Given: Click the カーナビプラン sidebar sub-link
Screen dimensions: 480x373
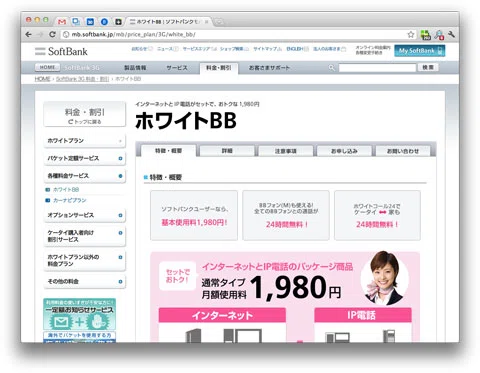Looking at the screenshot, I should [x=70, y=200].
